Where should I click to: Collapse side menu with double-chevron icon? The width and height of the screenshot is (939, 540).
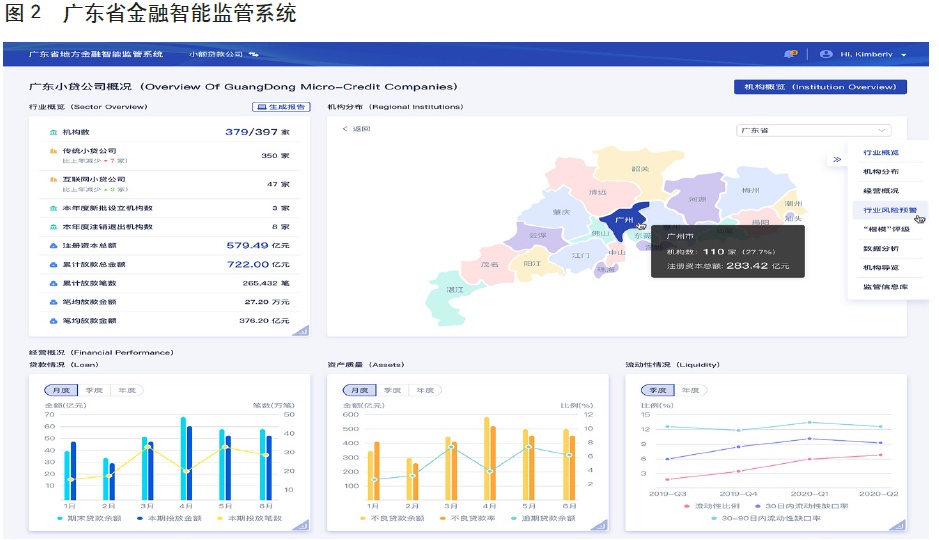pos(836,159)
